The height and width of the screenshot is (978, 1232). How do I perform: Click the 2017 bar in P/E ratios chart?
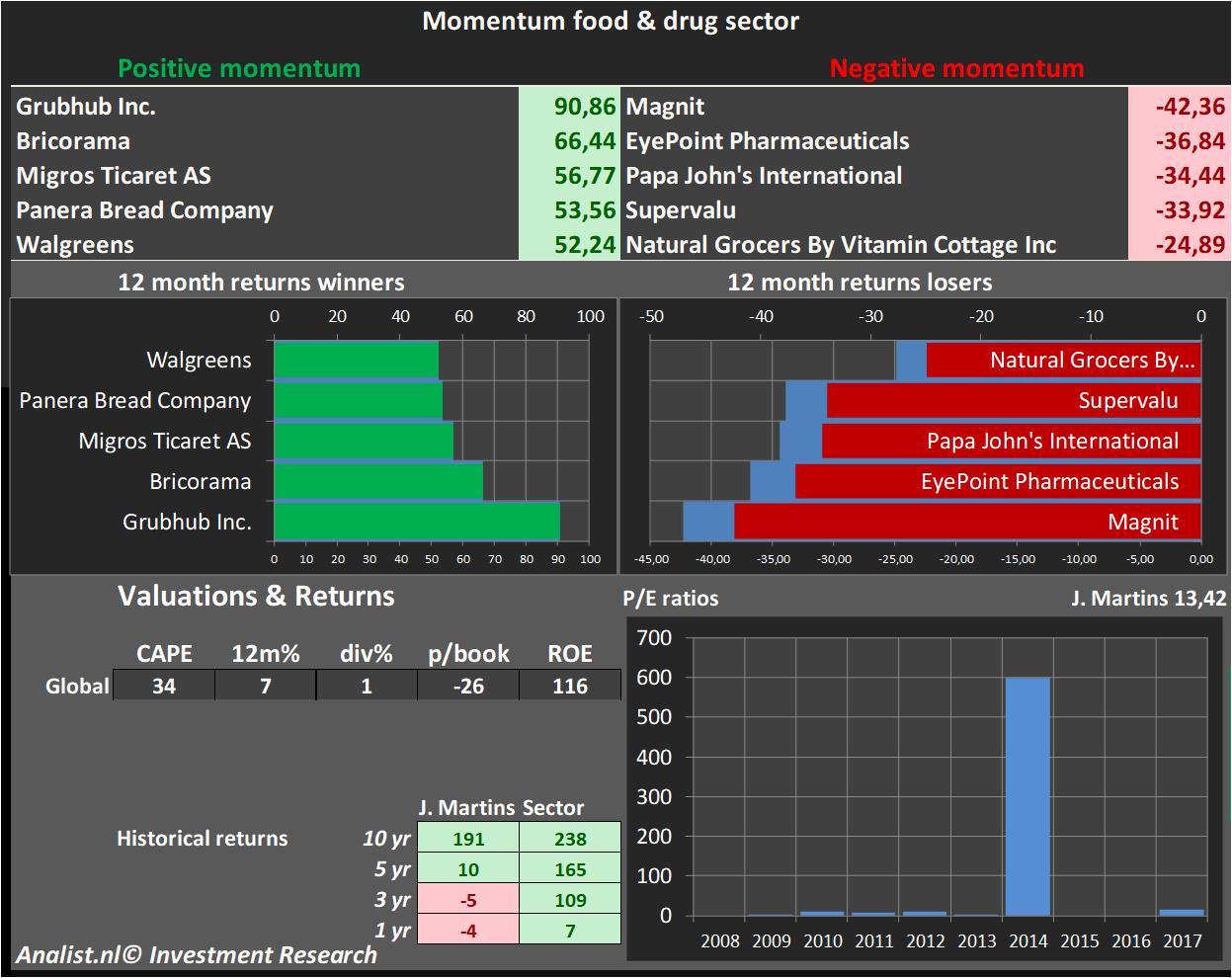(x=1182, y=912)
